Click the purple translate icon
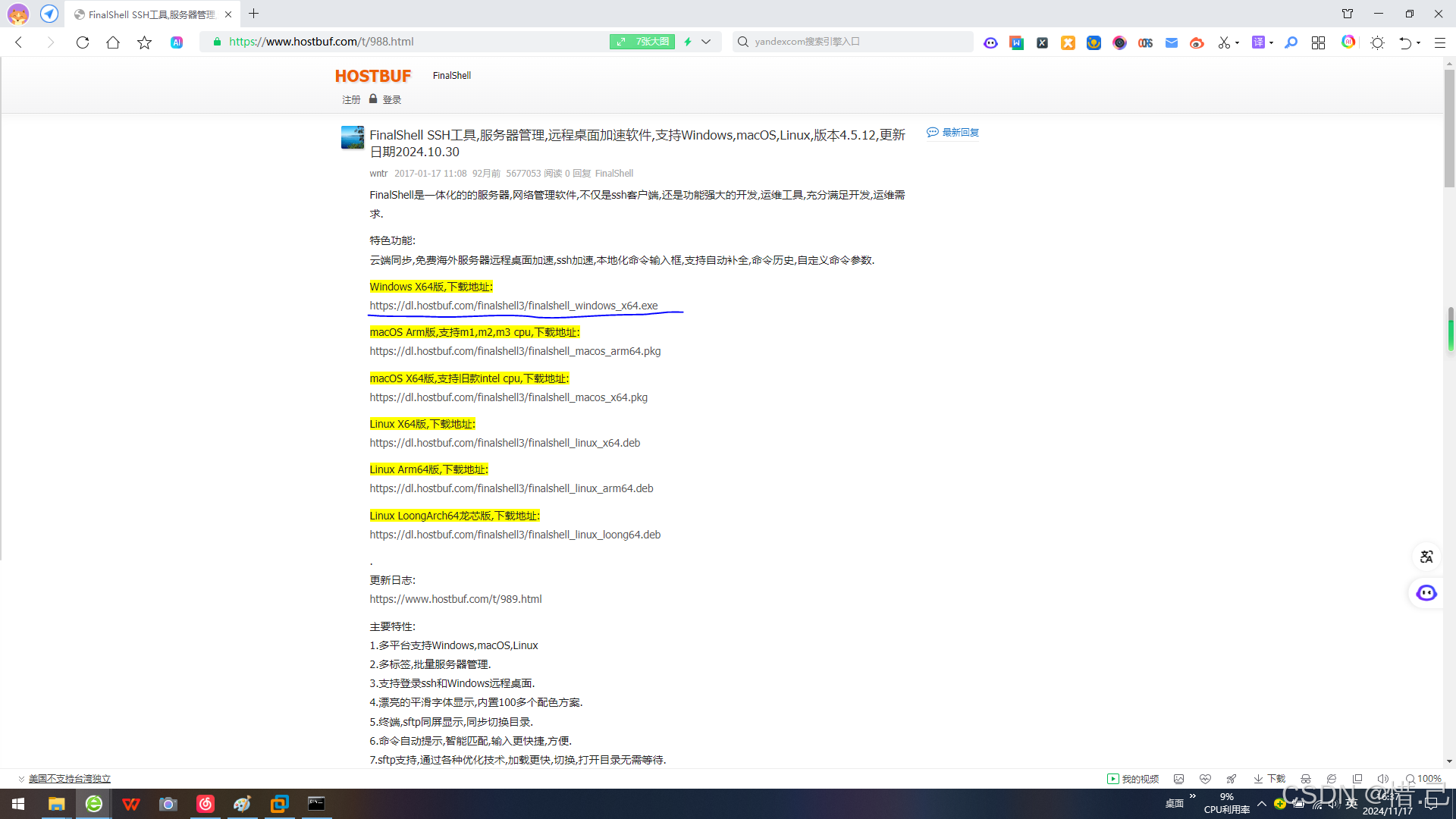The image size is (1456, 819). pos(1258,42)
